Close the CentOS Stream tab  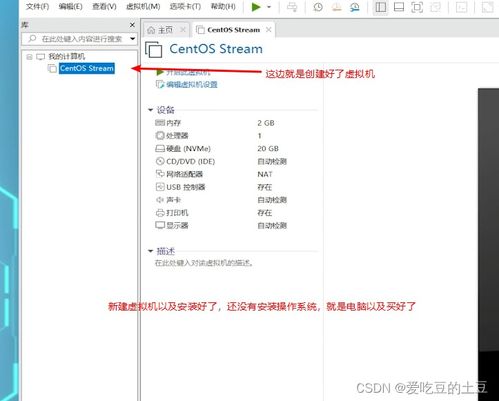(x=268, y=30)
